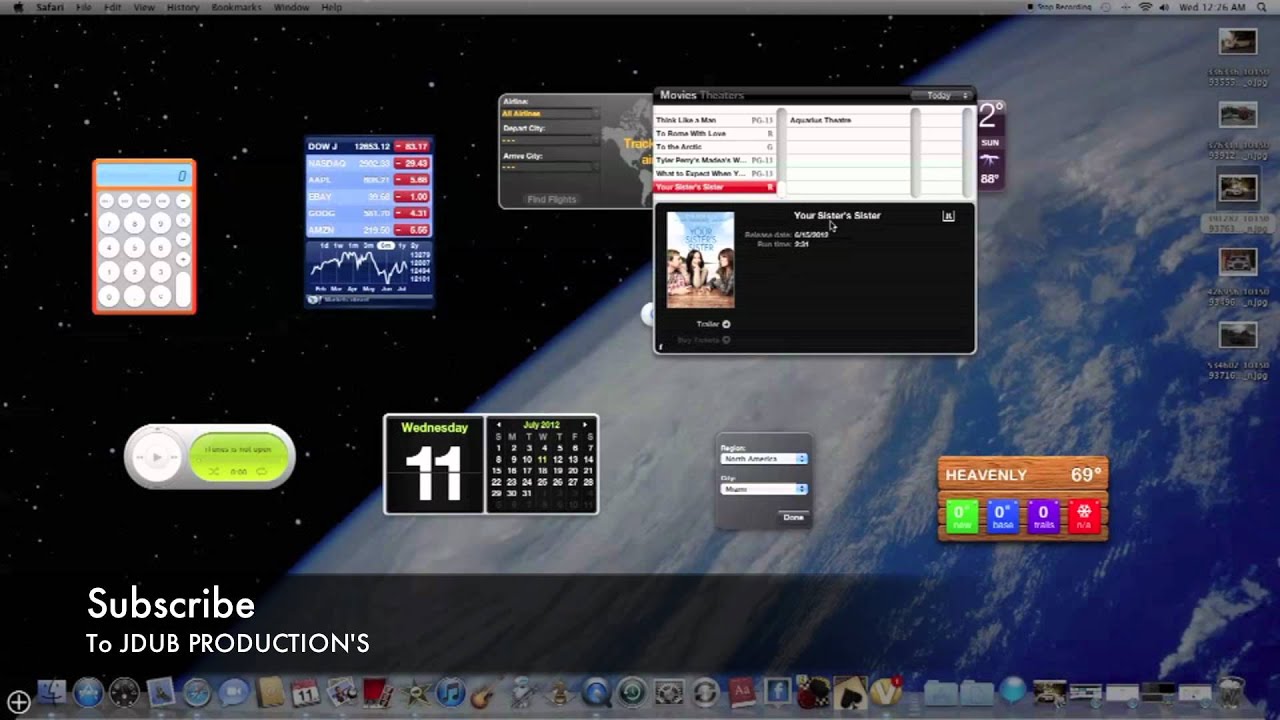The image size is (1280, 720).
Task: Select the 1d range in Stocks chart
Action: click(x=325, y=245)
